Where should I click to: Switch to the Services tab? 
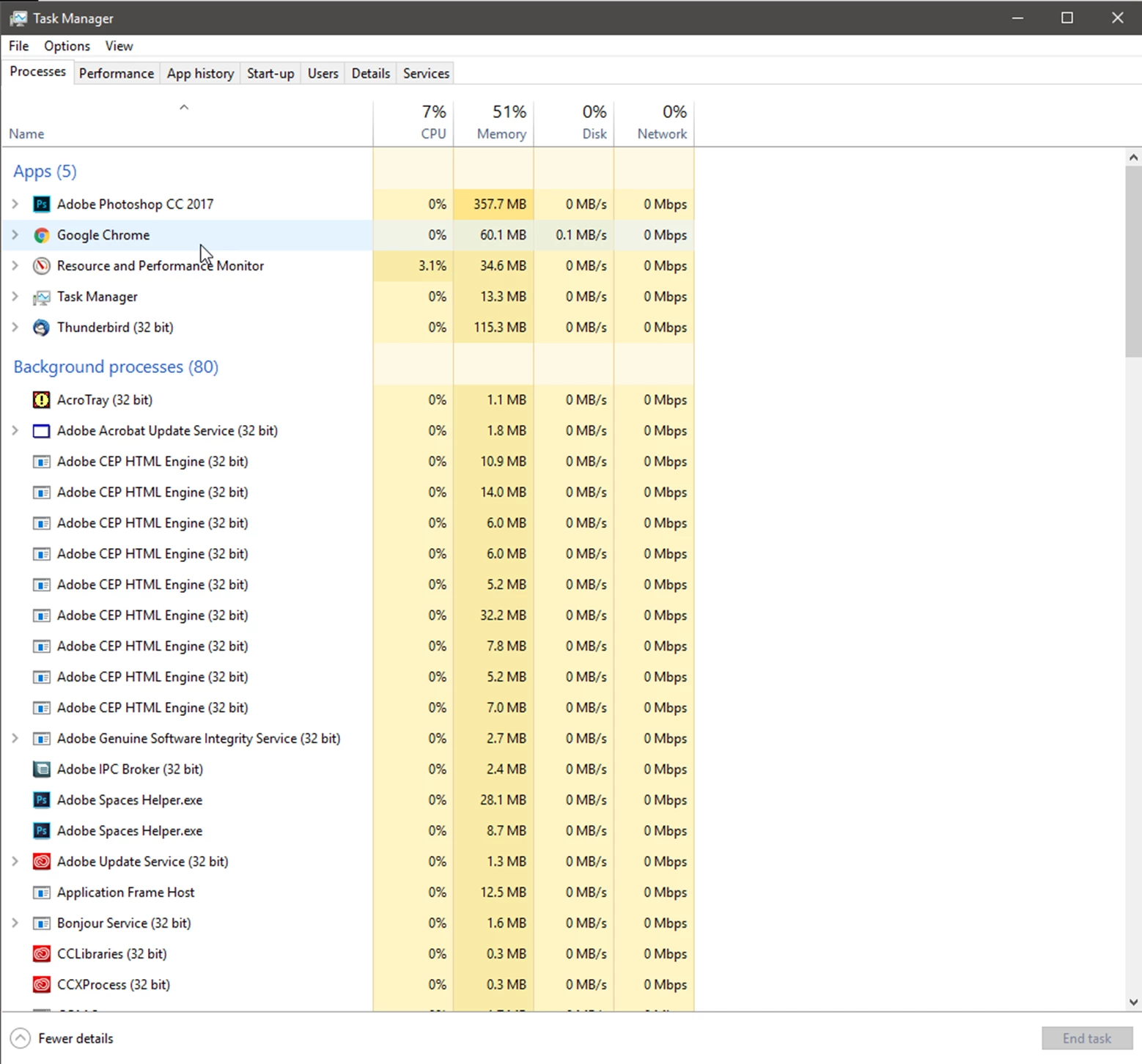coord(426,73)
